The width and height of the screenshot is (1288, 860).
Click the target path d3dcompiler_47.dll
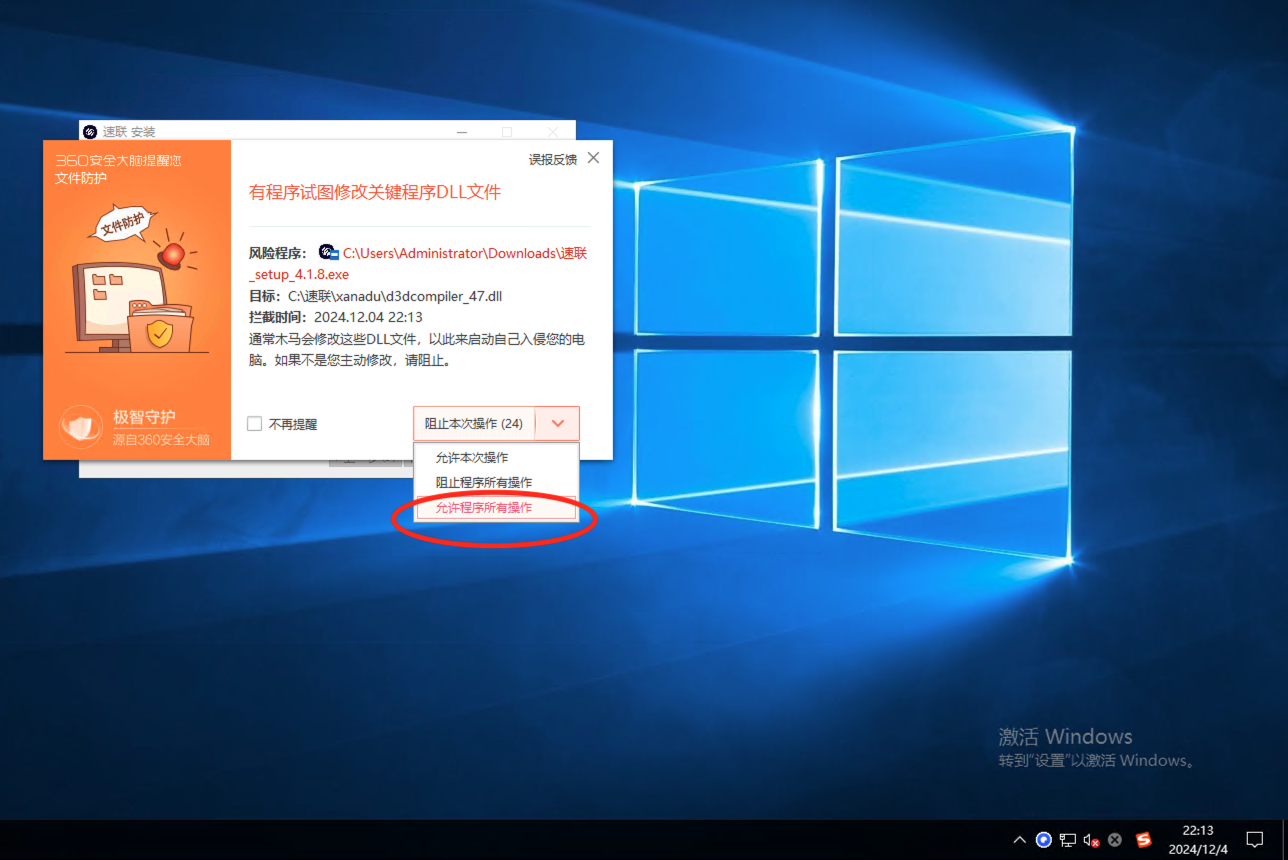point(395,296)
